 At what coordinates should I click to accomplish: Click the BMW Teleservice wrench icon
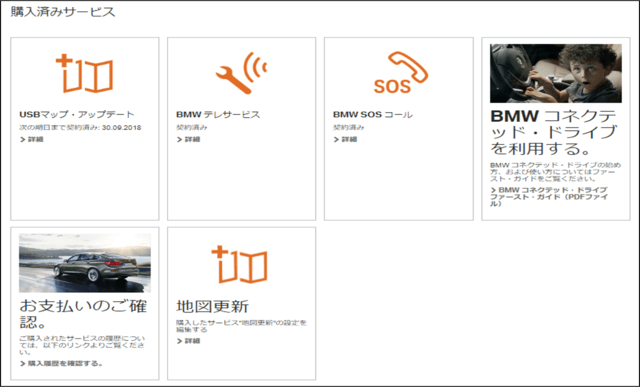[241, 73]
